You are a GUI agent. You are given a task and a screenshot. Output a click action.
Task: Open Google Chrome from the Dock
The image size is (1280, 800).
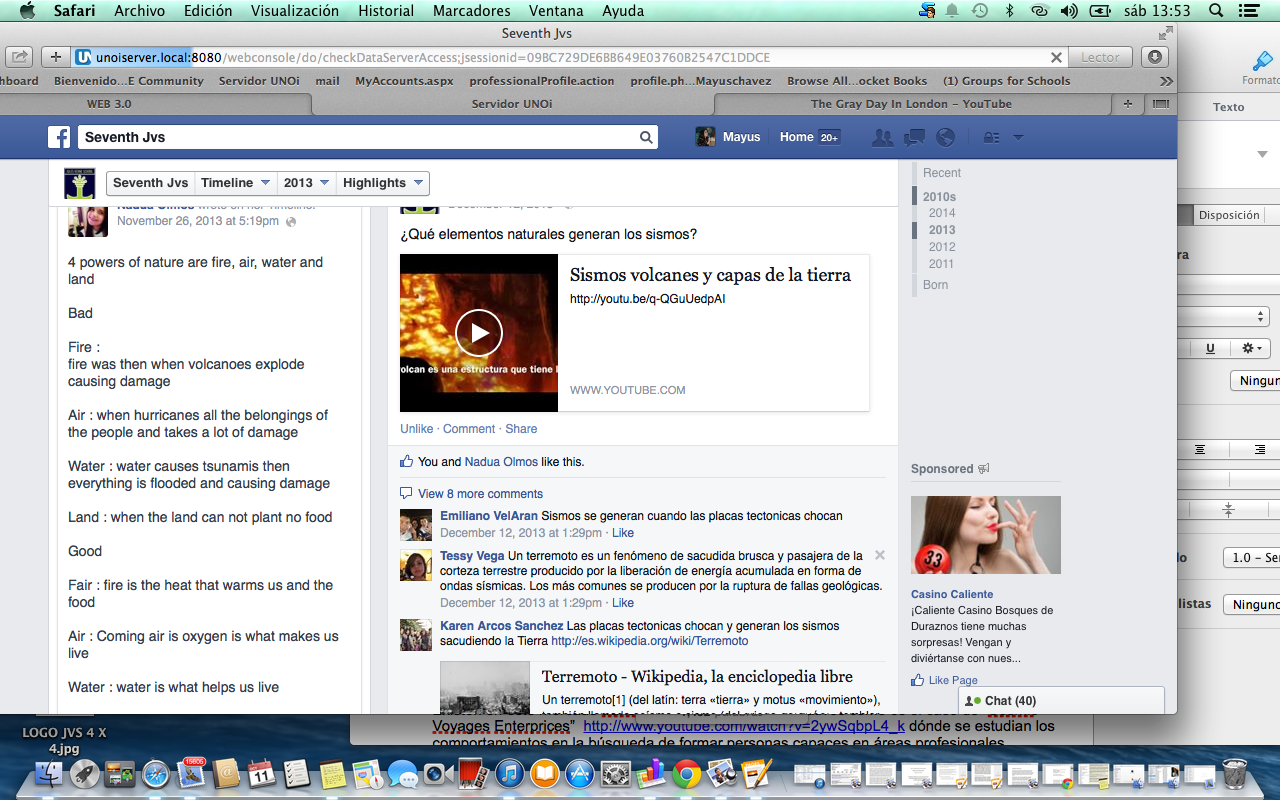tap(686, 774)
